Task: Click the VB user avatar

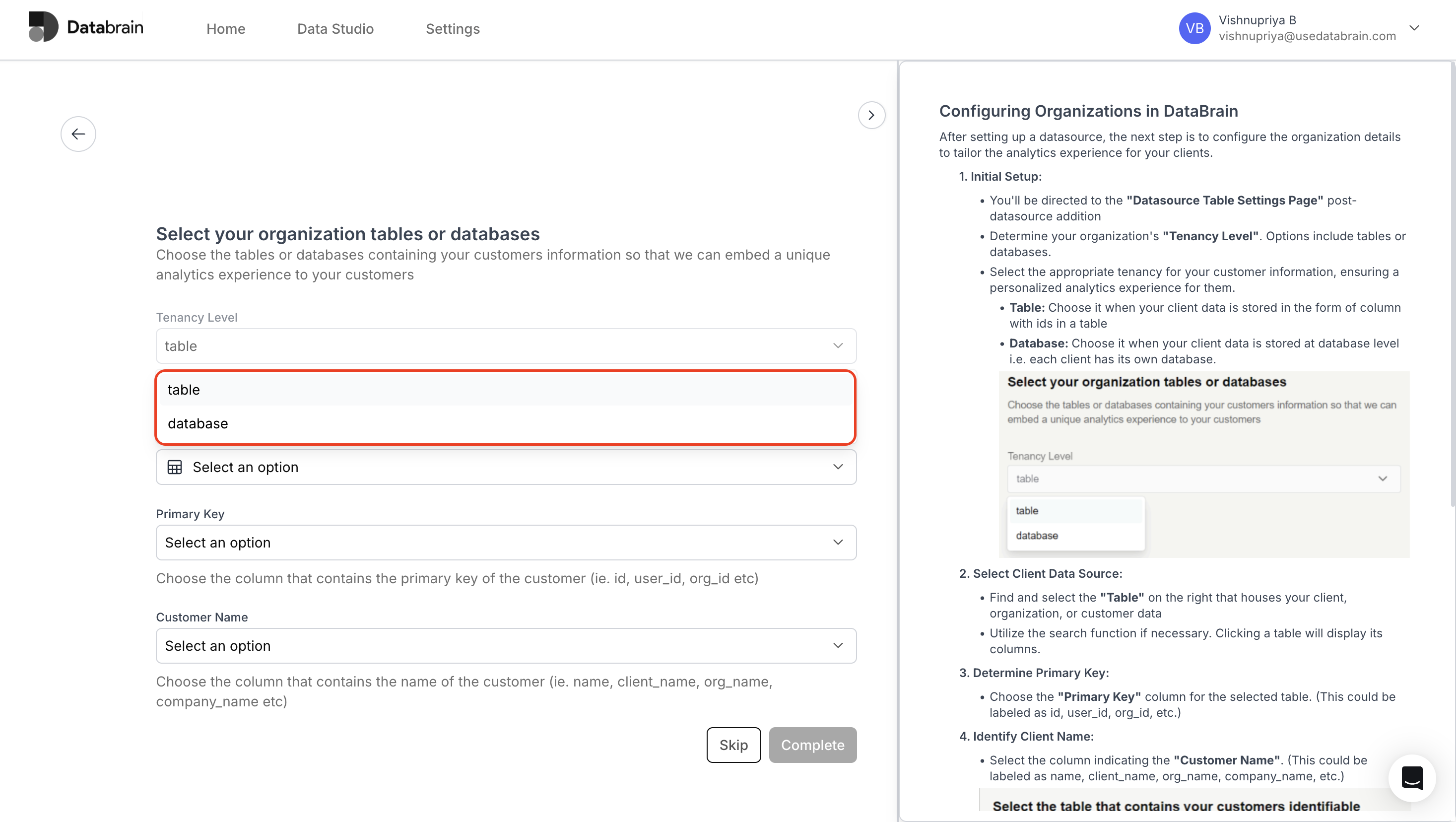Action: [x=1194, y=28]
